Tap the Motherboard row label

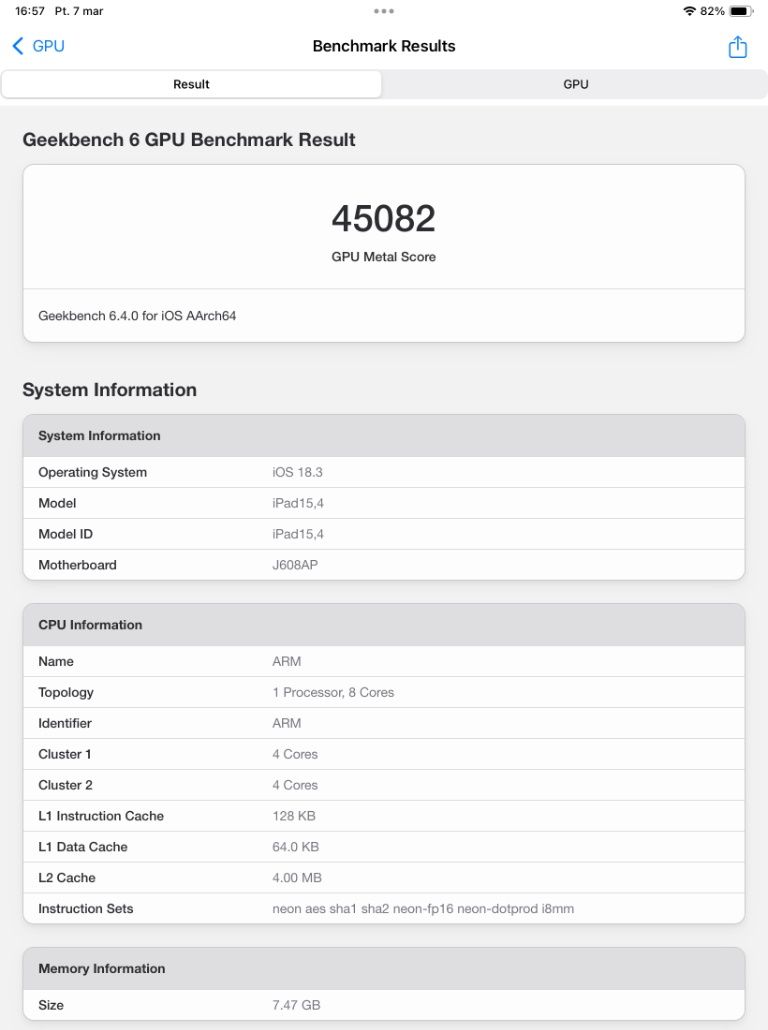78,565
